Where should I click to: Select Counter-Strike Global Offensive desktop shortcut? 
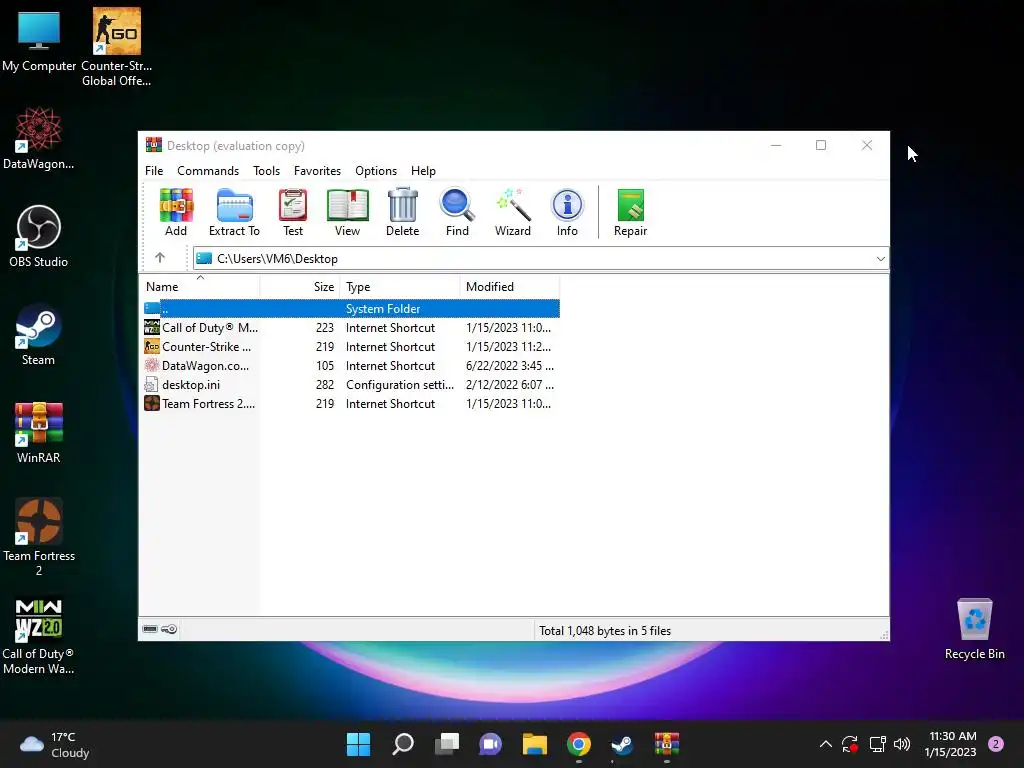click(x=117, y=47)
